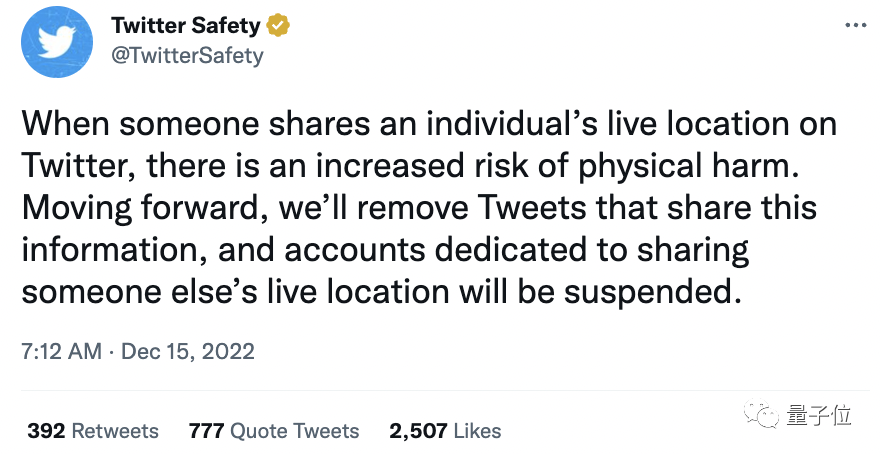Open the Dec 15, 2022 date link
This screenshot has width=880, height=454.
coord(188,351)
